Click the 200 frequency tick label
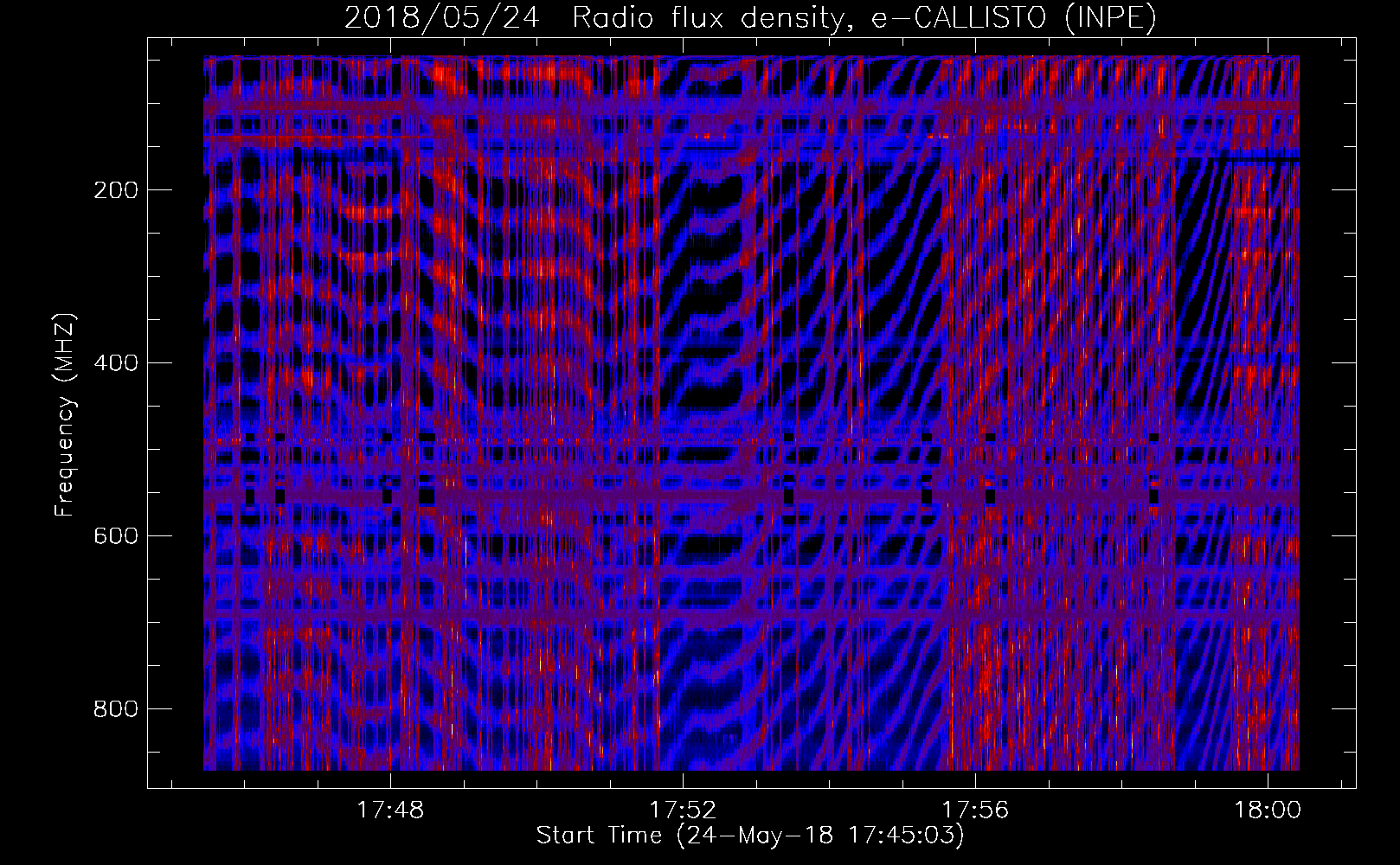This screenshot has height=865, width=1400. click(x=115, y=190)
